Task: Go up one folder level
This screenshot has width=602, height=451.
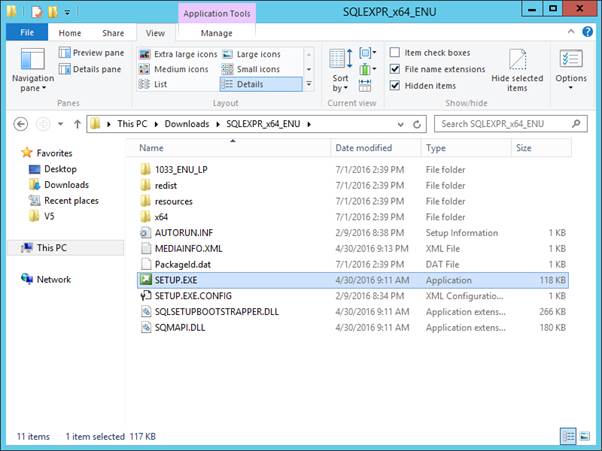Action: (77, 124)
